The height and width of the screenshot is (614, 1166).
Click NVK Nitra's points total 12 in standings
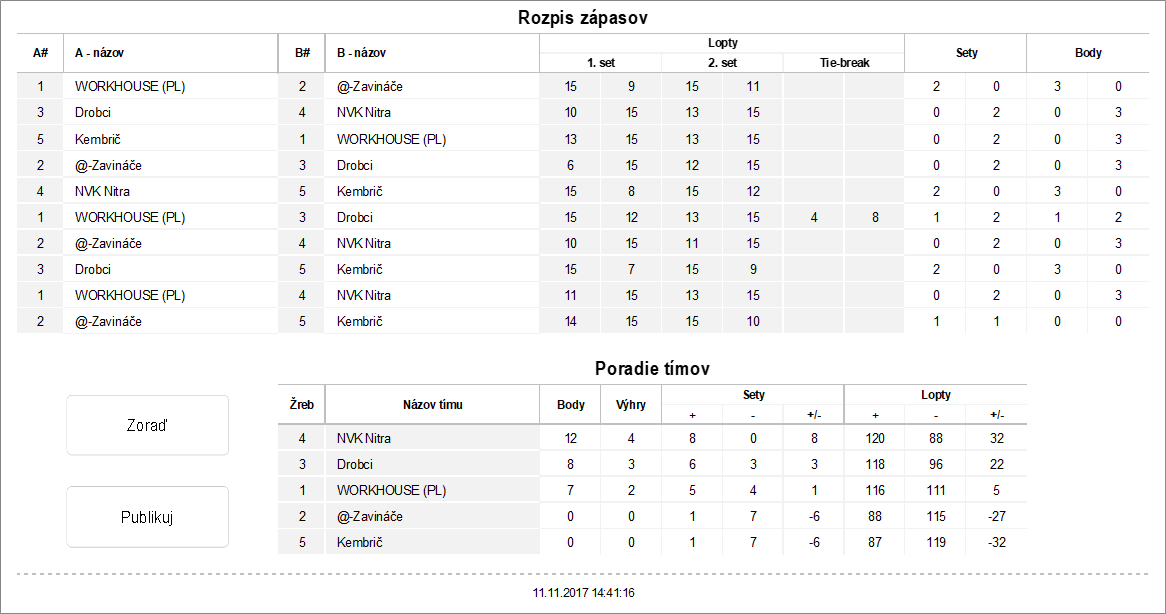pos(570,438)
